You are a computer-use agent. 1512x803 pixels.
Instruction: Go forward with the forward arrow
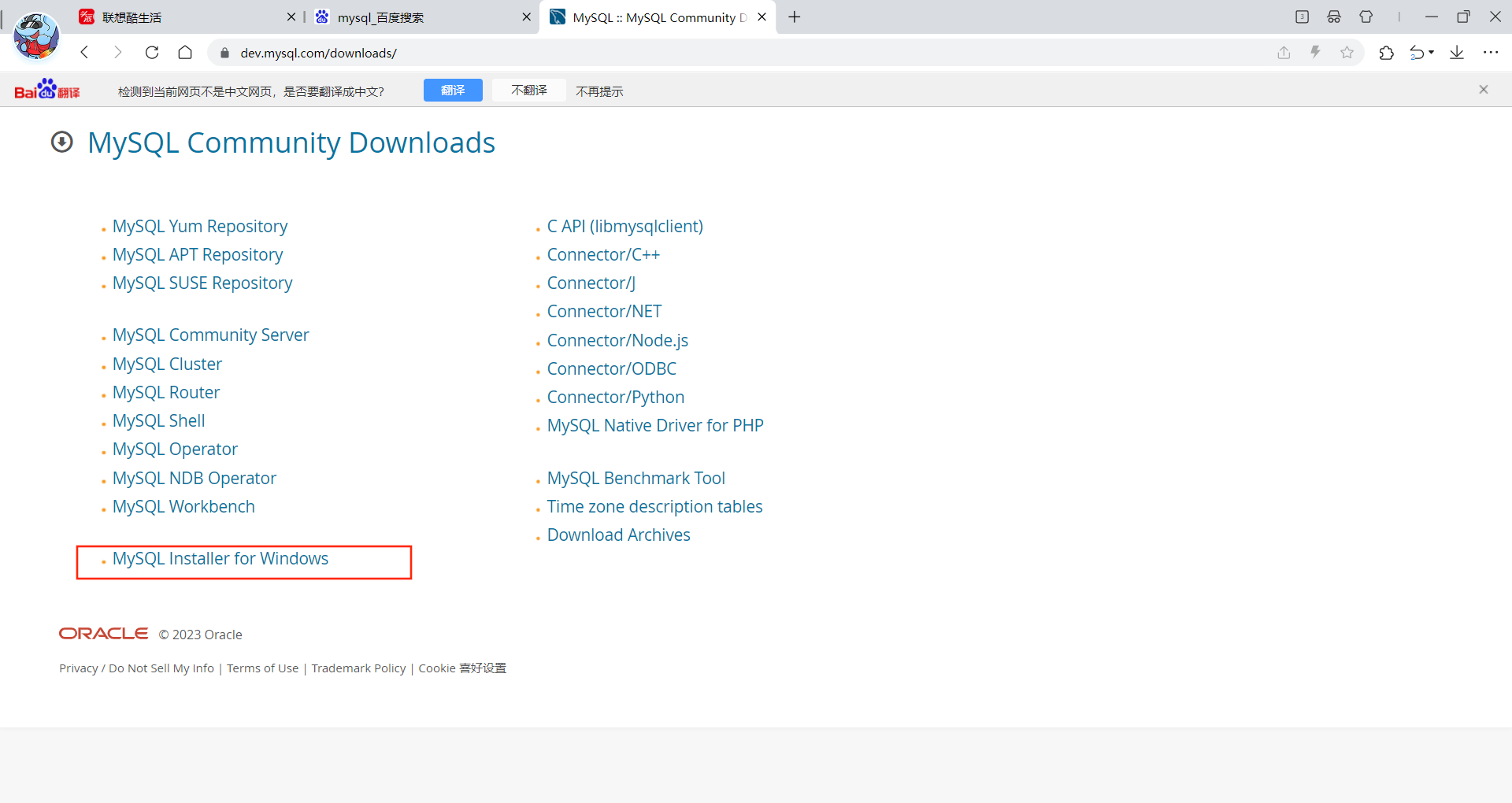tap(118, 53)
